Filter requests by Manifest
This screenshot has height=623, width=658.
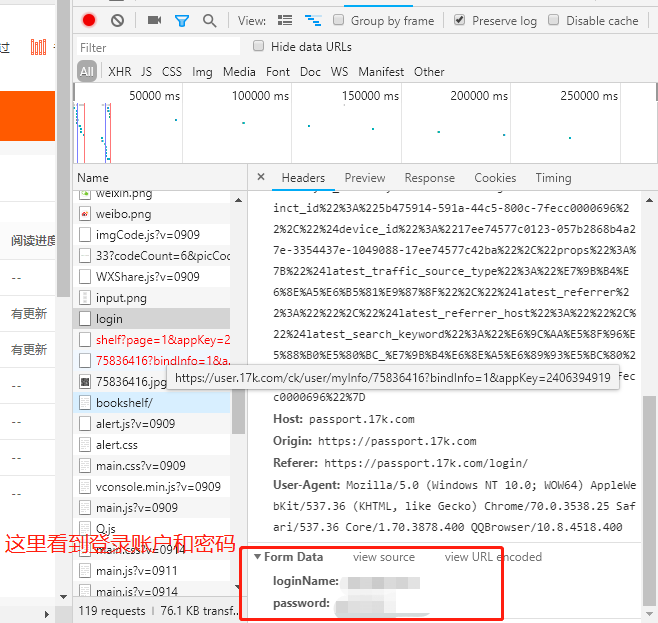click(x=381, y=72)
